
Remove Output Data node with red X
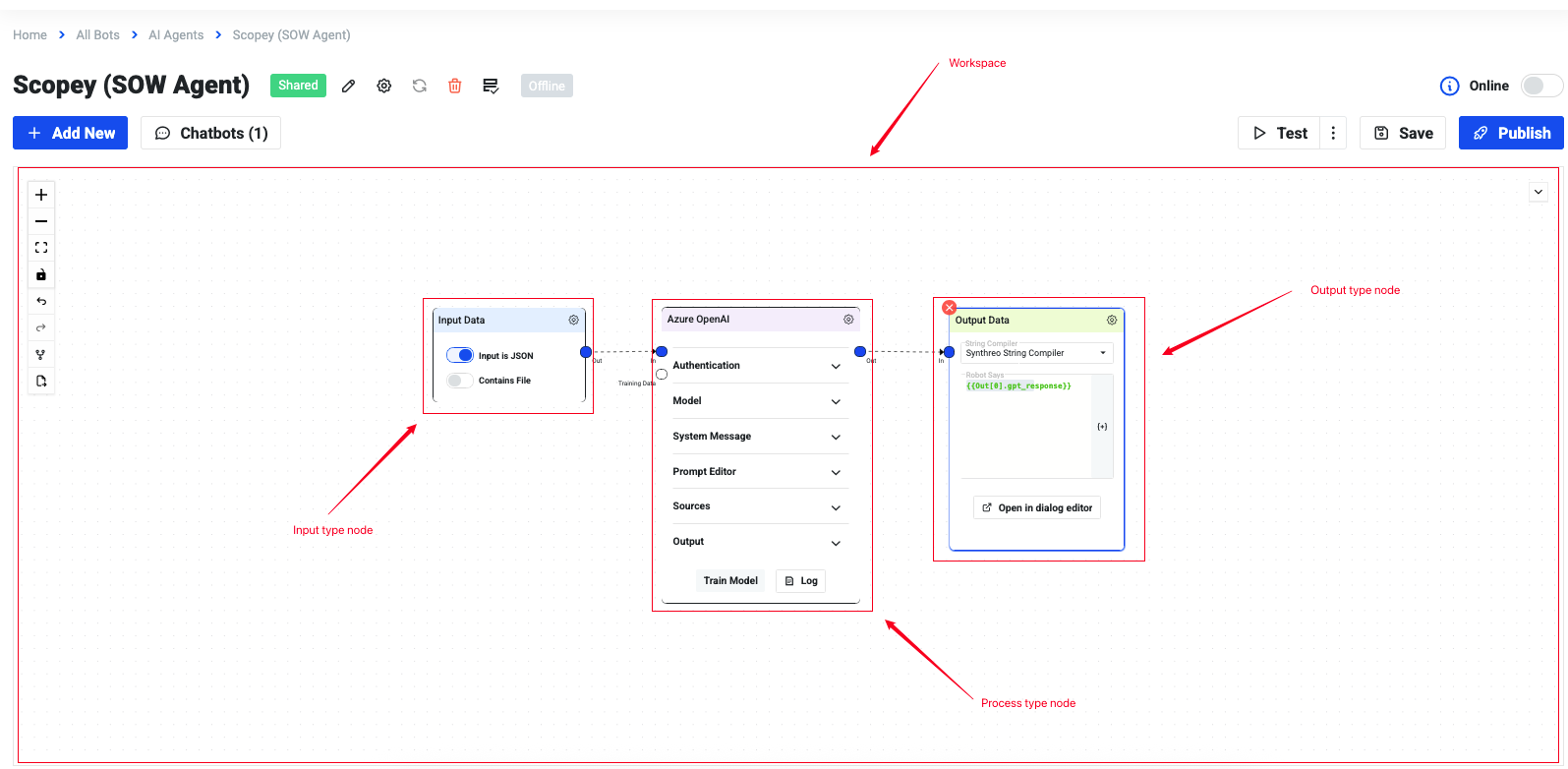(x=949, y=308)
